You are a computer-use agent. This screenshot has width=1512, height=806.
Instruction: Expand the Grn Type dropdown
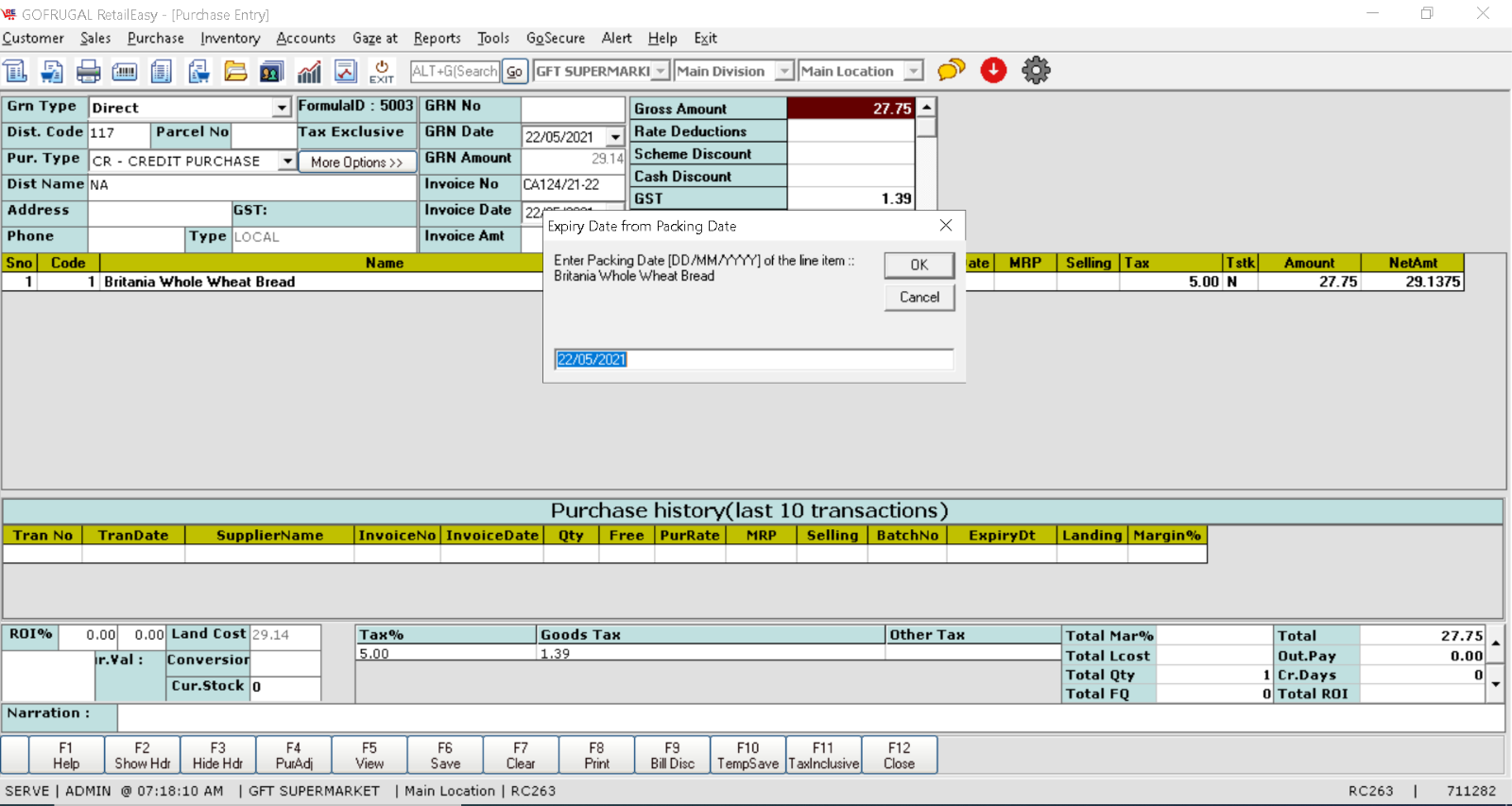click(x=282, y=108)
